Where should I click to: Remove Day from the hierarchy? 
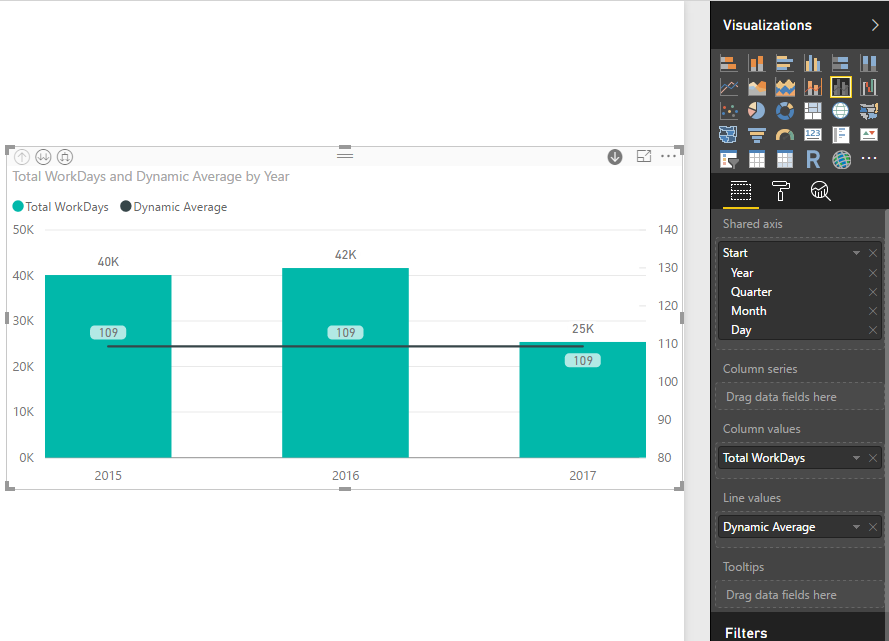click(873, 330)
